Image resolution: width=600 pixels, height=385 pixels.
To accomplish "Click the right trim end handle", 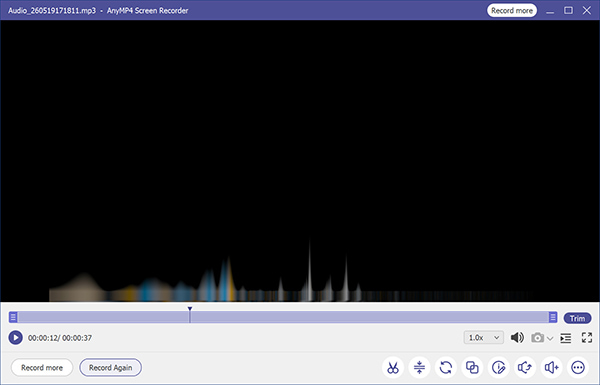I will pos(553,317).
